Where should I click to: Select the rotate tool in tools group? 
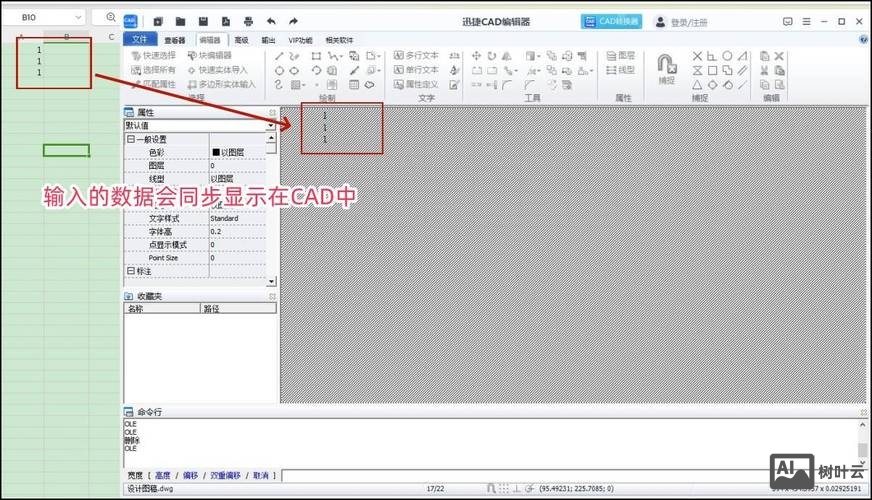click(x=492, y=56)
